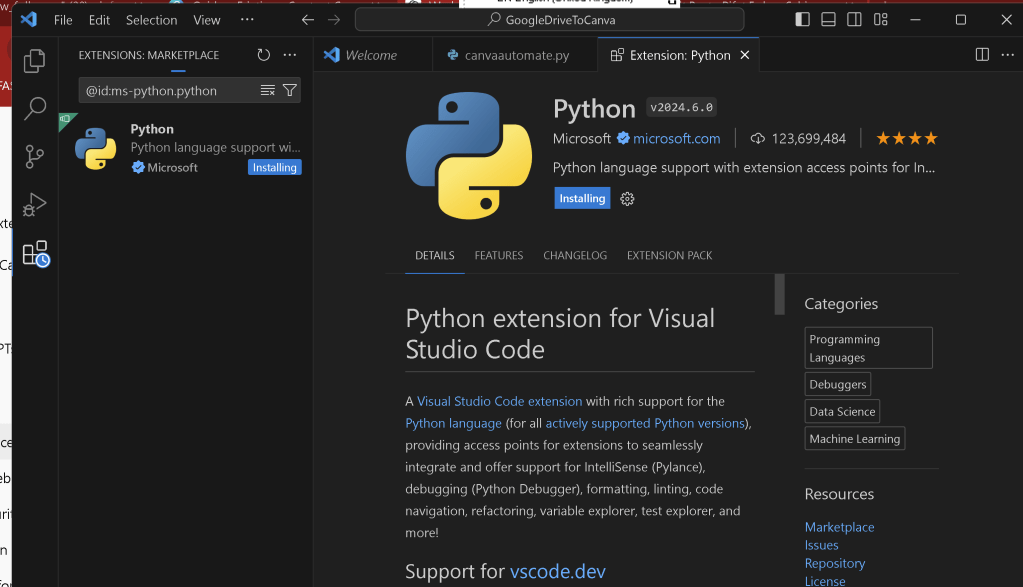Image resolution: width=1023 pixels, height=587 pixels.
Task: Open the Run and Debug view
Action: [35, 205]
